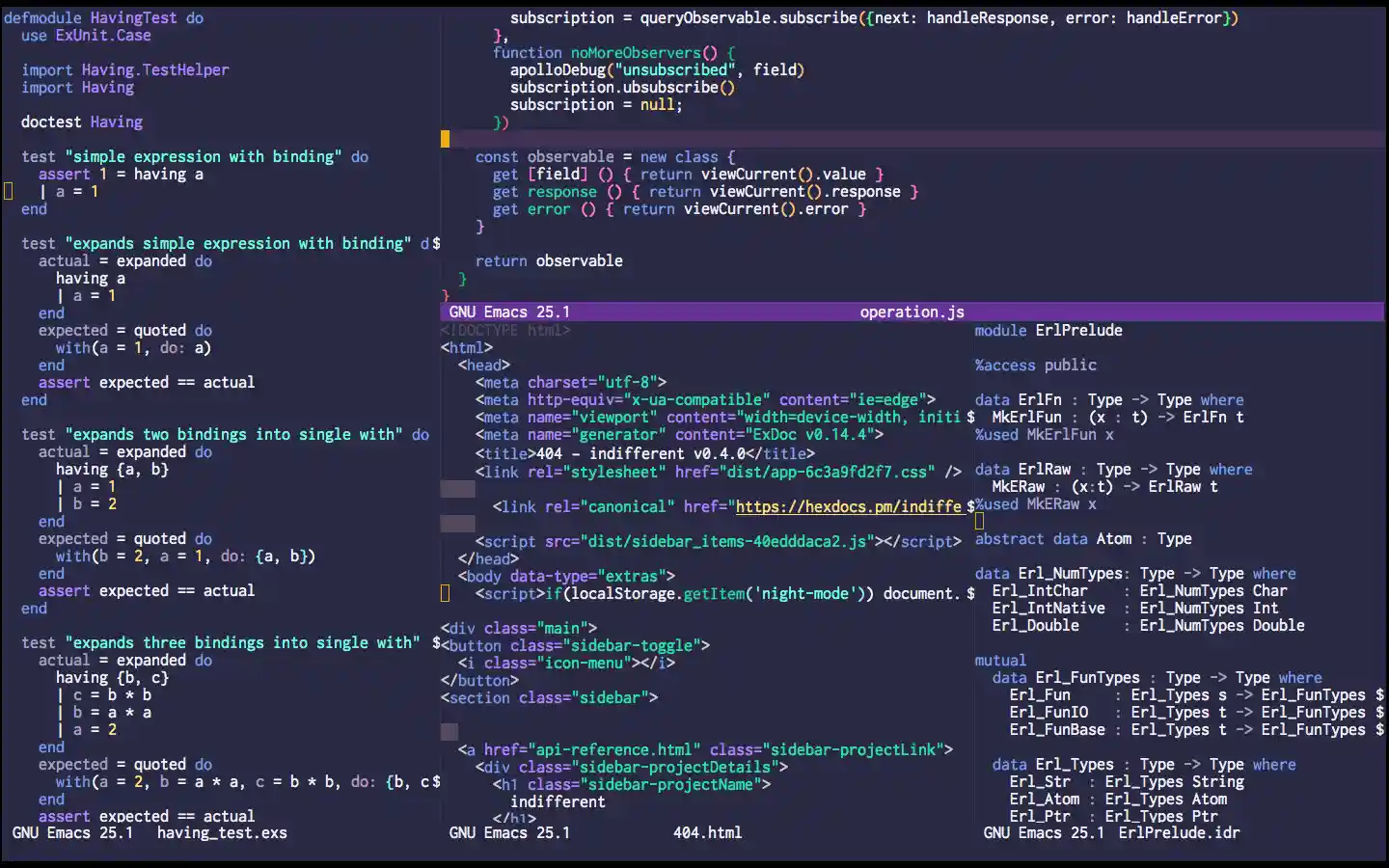The image size is (1389, 868).
Task: Click the meta http-equiv="x-ua-compatible" line
Action: tap(705, 399)
